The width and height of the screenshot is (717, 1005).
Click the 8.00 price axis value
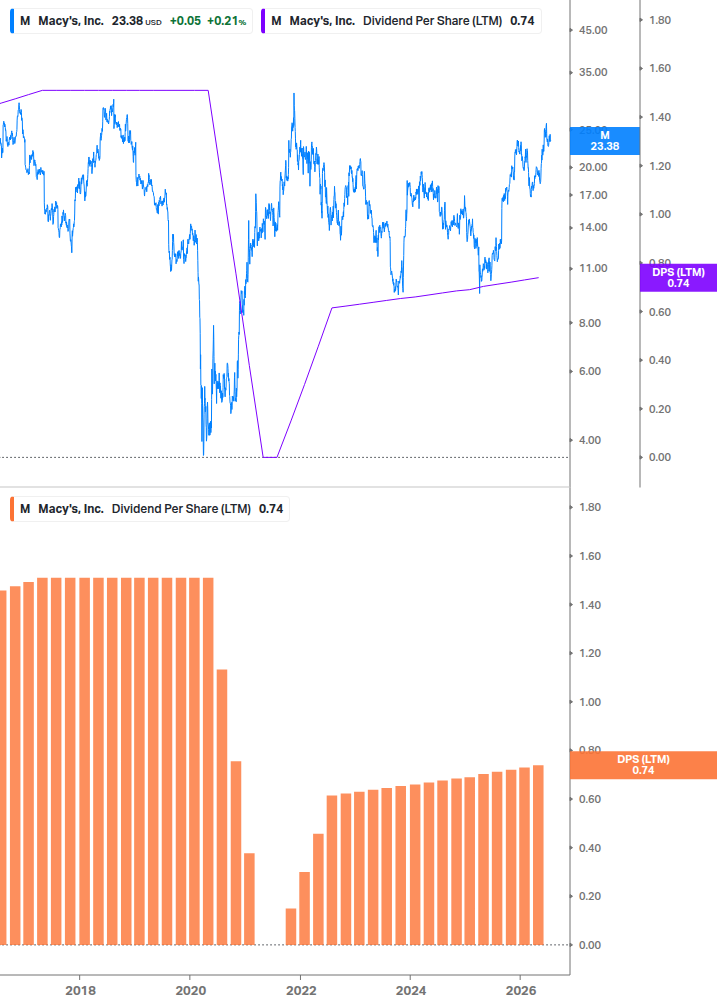coord(589,324)
